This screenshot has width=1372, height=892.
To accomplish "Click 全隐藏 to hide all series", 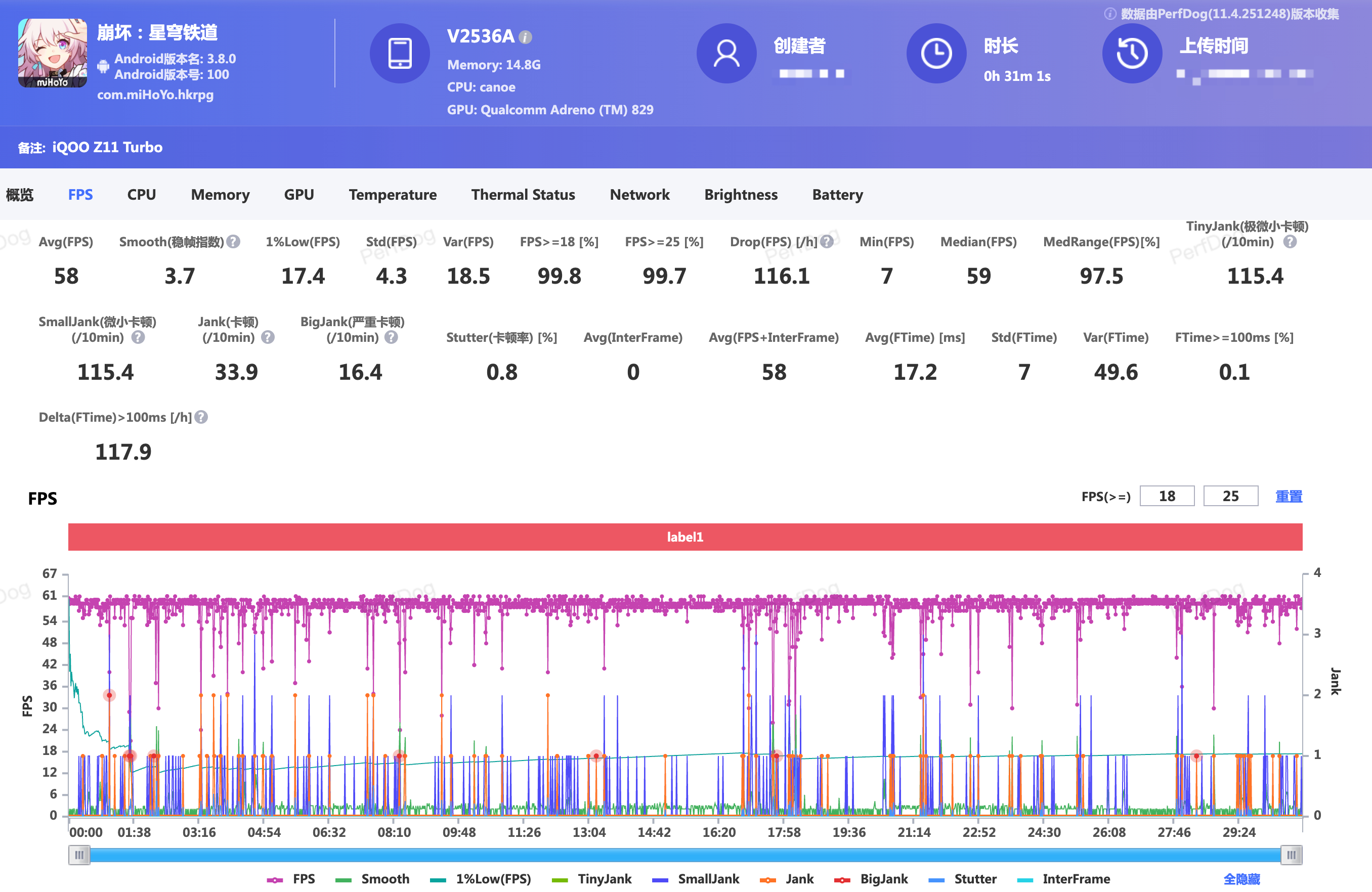I will click(1241, 879).
